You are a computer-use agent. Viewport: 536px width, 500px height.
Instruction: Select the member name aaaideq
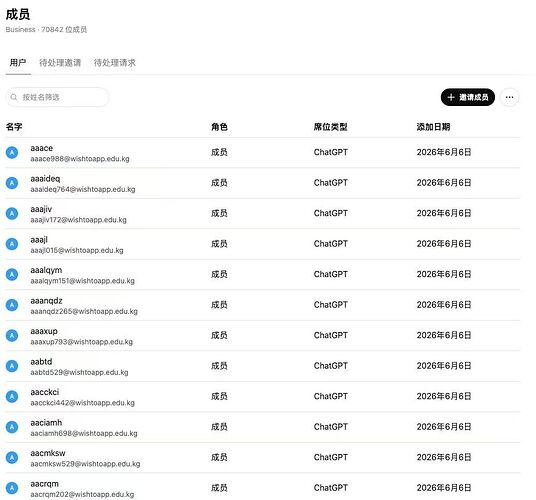pyautogui.click(x=45, y=179)
